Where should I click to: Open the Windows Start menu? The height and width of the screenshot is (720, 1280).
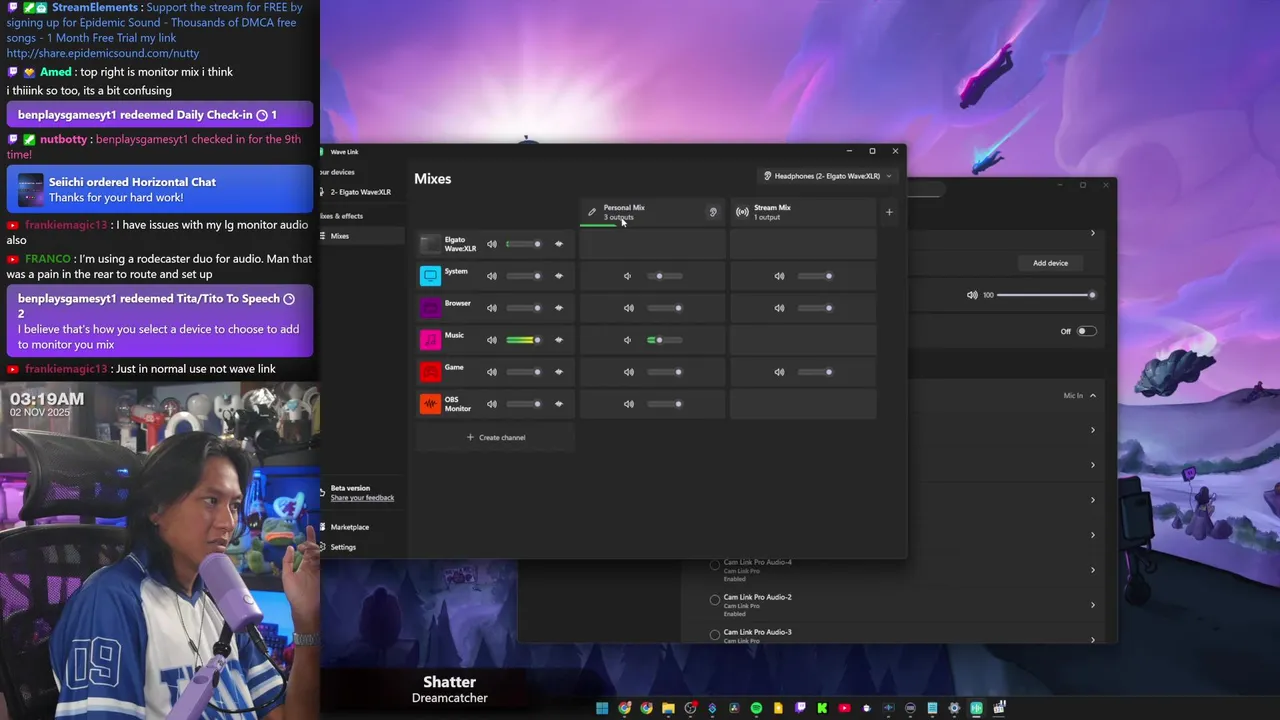pyautogui.click(x=602, y=709)
